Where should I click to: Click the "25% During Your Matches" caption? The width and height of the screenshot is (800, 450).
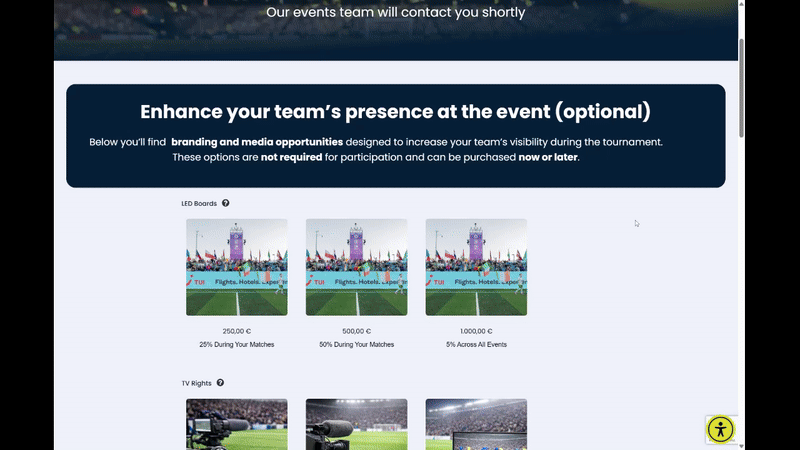(x=237, y=345)
